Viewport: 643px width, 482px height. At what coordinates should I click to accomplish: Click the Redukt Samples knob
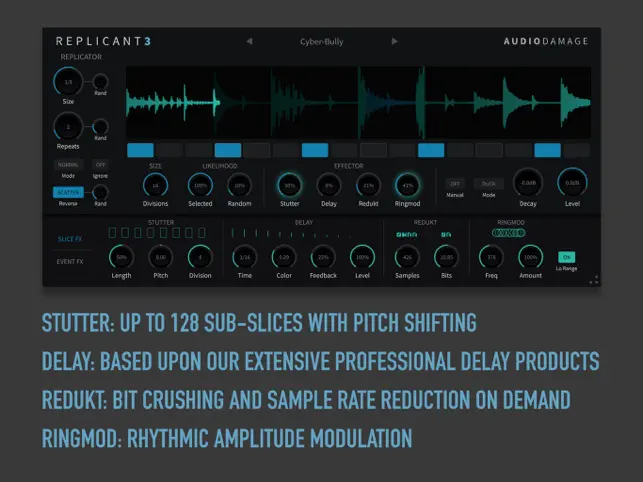(x=407, y=257)
